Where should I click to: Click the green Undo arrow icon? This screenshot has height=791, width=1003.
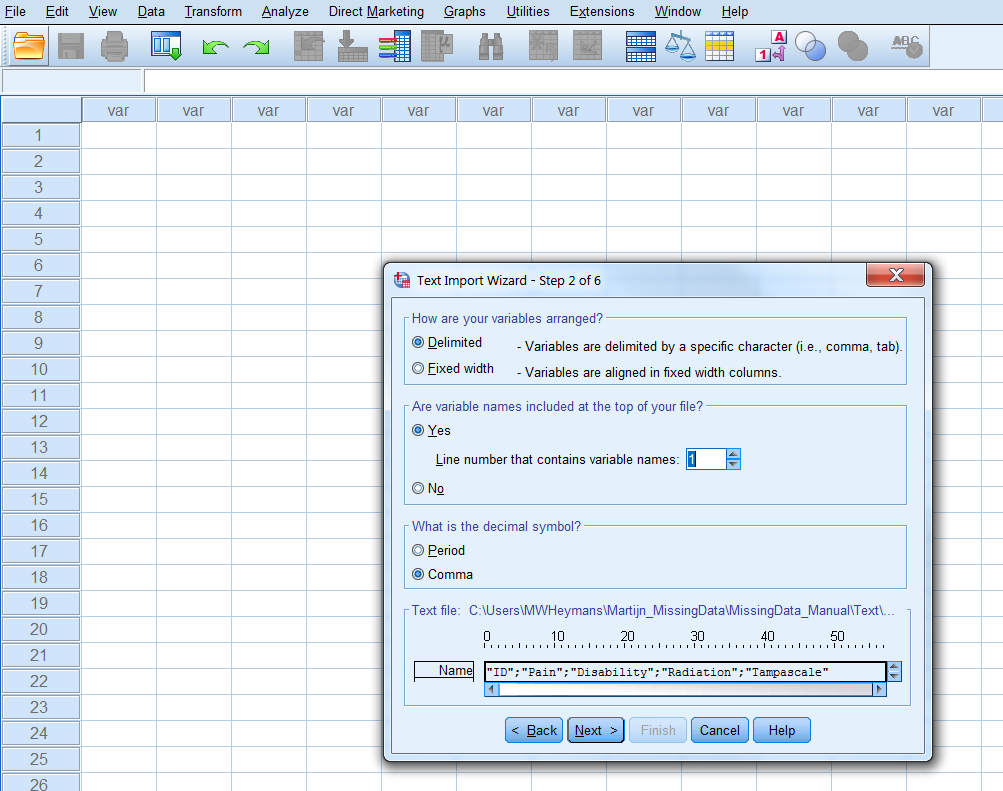click(214, 47)
